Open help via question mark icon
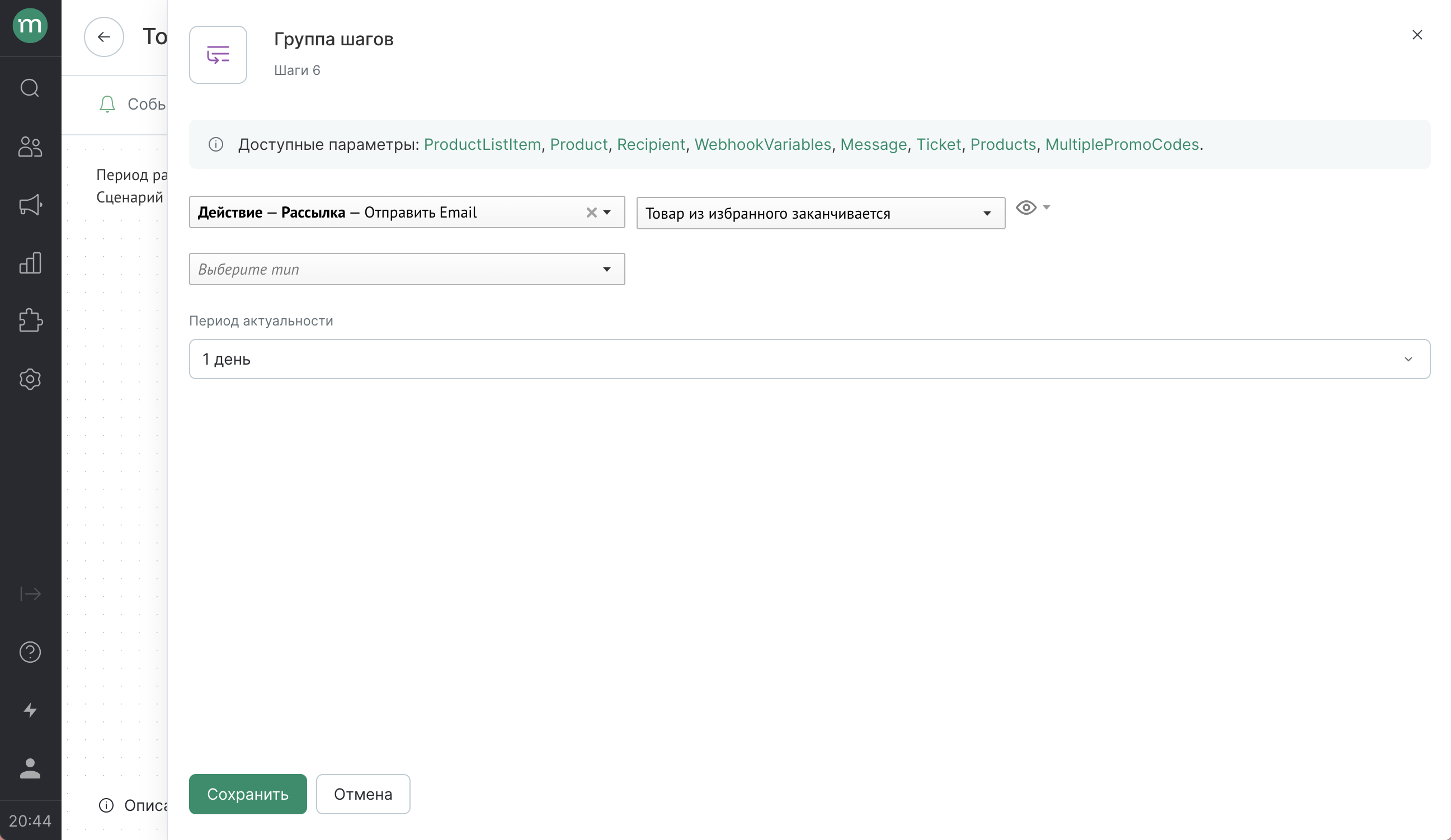Screen dimensions: 1451x840 click(x=30, y=652)
